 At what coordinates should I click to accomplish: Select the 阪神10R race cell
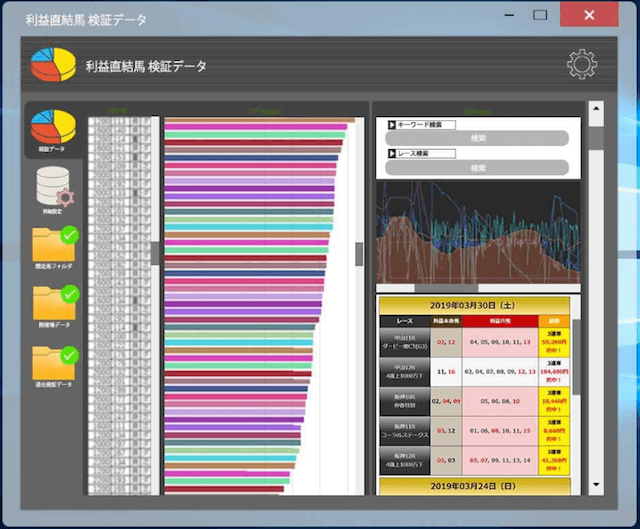pyautogui.click(x=405, y=401)
